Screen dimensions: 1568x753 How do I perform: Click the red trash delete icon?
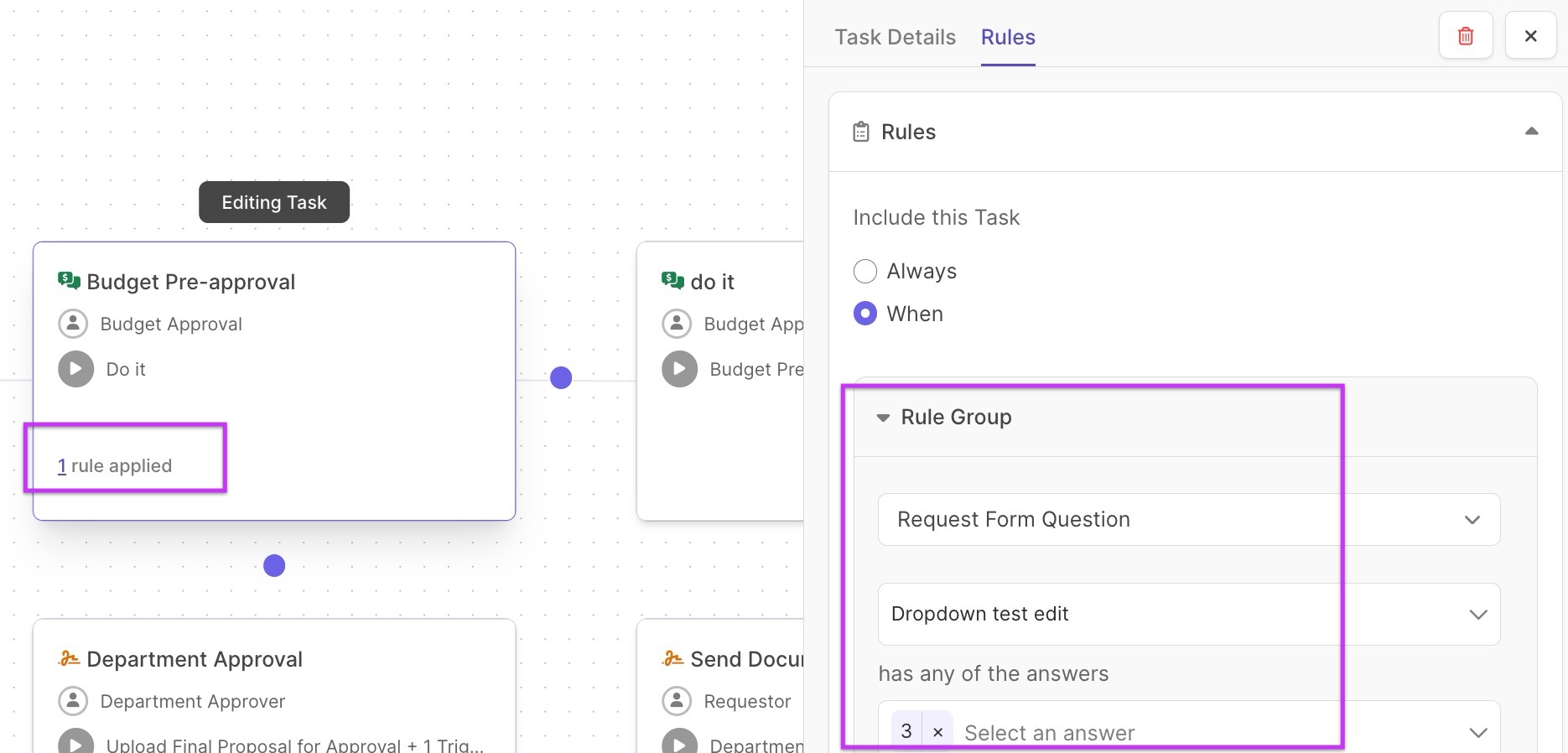pyautogui.click(x=1465, y=36)
